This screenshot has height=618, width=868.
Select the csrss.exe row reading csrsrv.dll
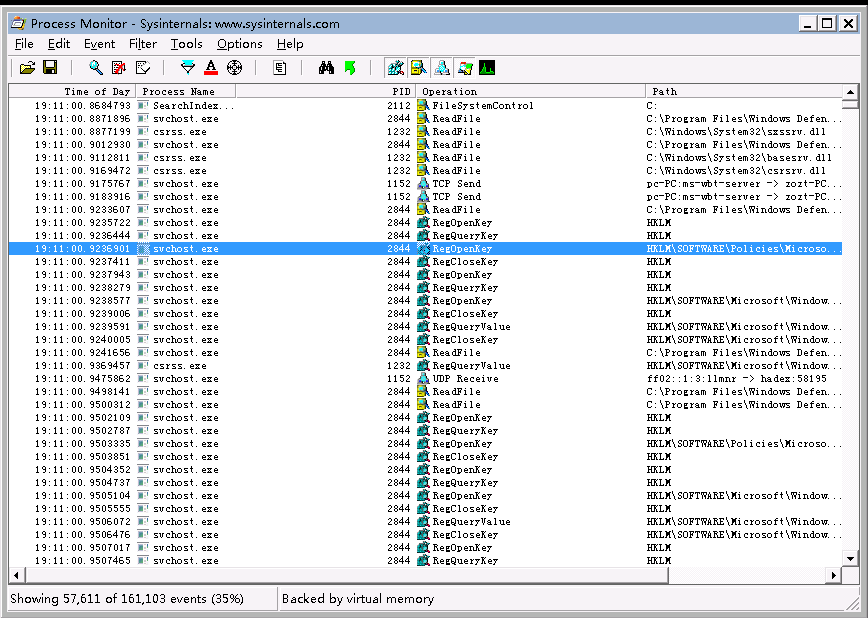(x=425, y=171)
